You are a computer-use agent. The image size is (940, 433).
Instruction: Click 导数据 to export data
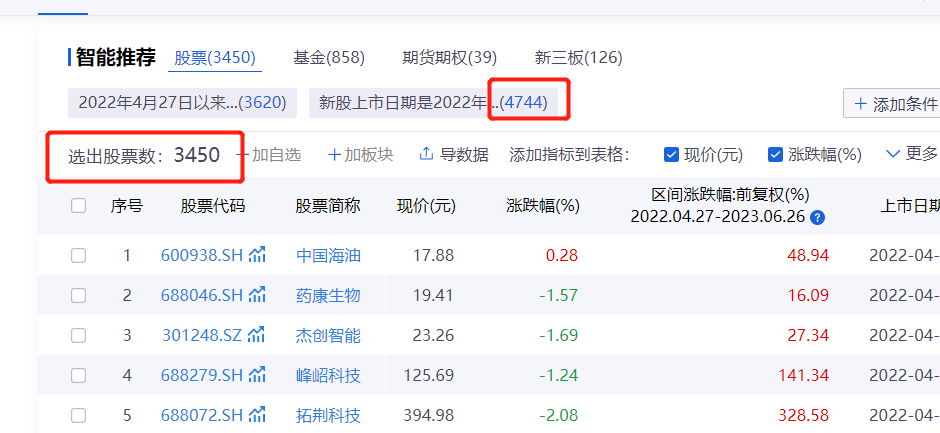[454, 155]
